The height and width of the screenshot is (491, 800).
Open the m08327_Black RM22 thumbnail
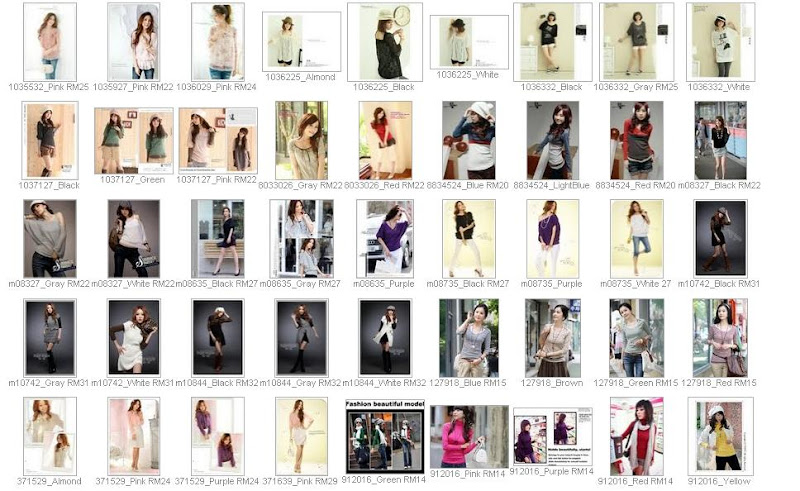(720, 140)
